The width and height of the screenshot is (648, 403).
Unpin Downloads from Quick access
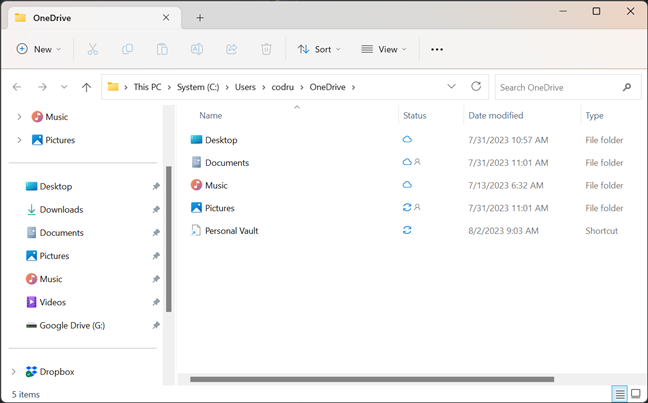coord(155,210)
